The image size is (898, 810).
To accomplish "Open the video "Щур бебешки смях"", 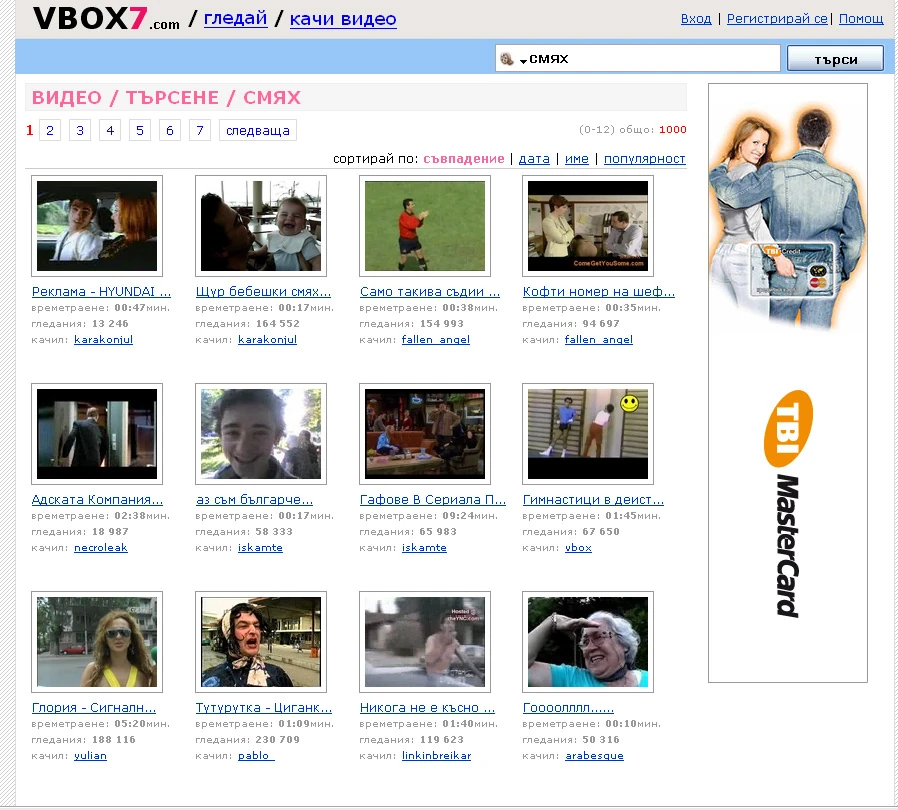I will click(x=262, y=291).
